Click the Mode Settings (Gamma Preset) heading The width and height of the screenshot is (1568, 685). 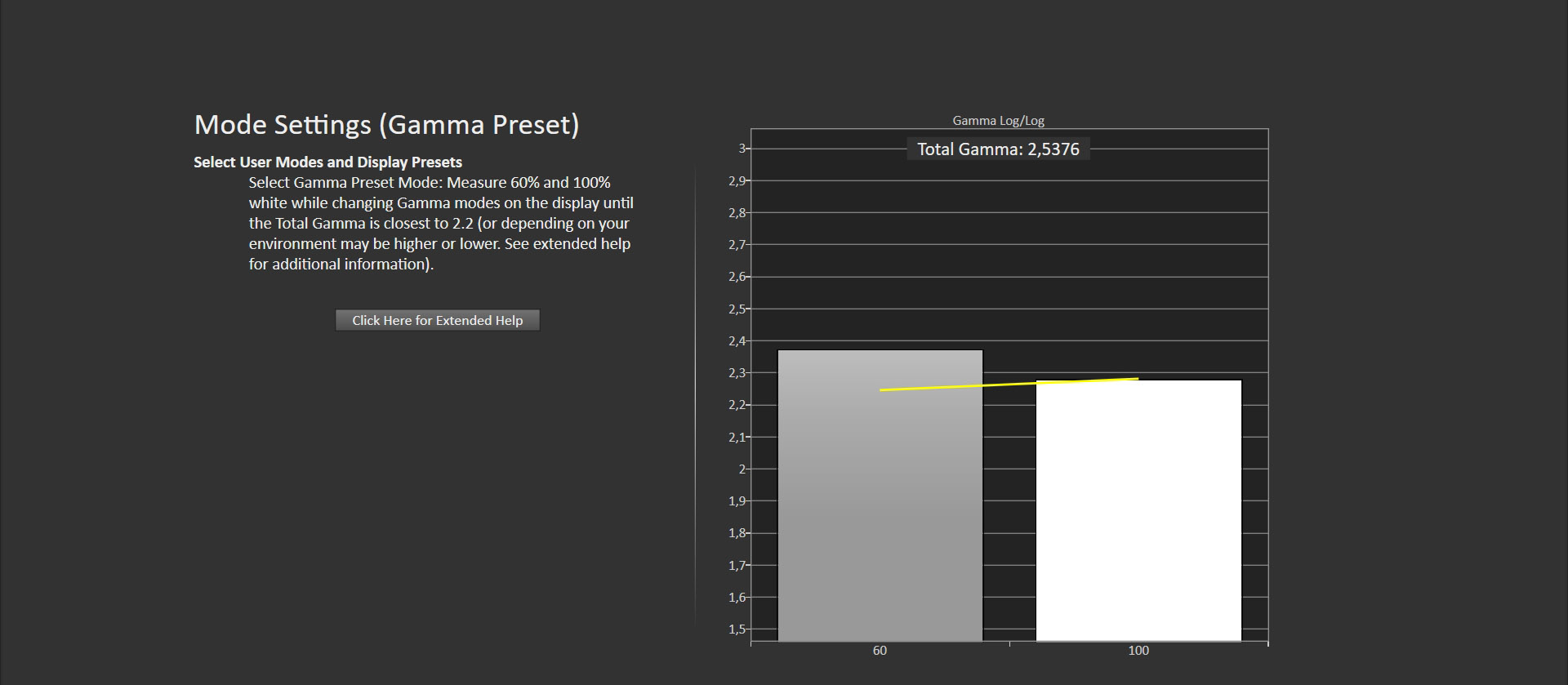tap(386, 125)
